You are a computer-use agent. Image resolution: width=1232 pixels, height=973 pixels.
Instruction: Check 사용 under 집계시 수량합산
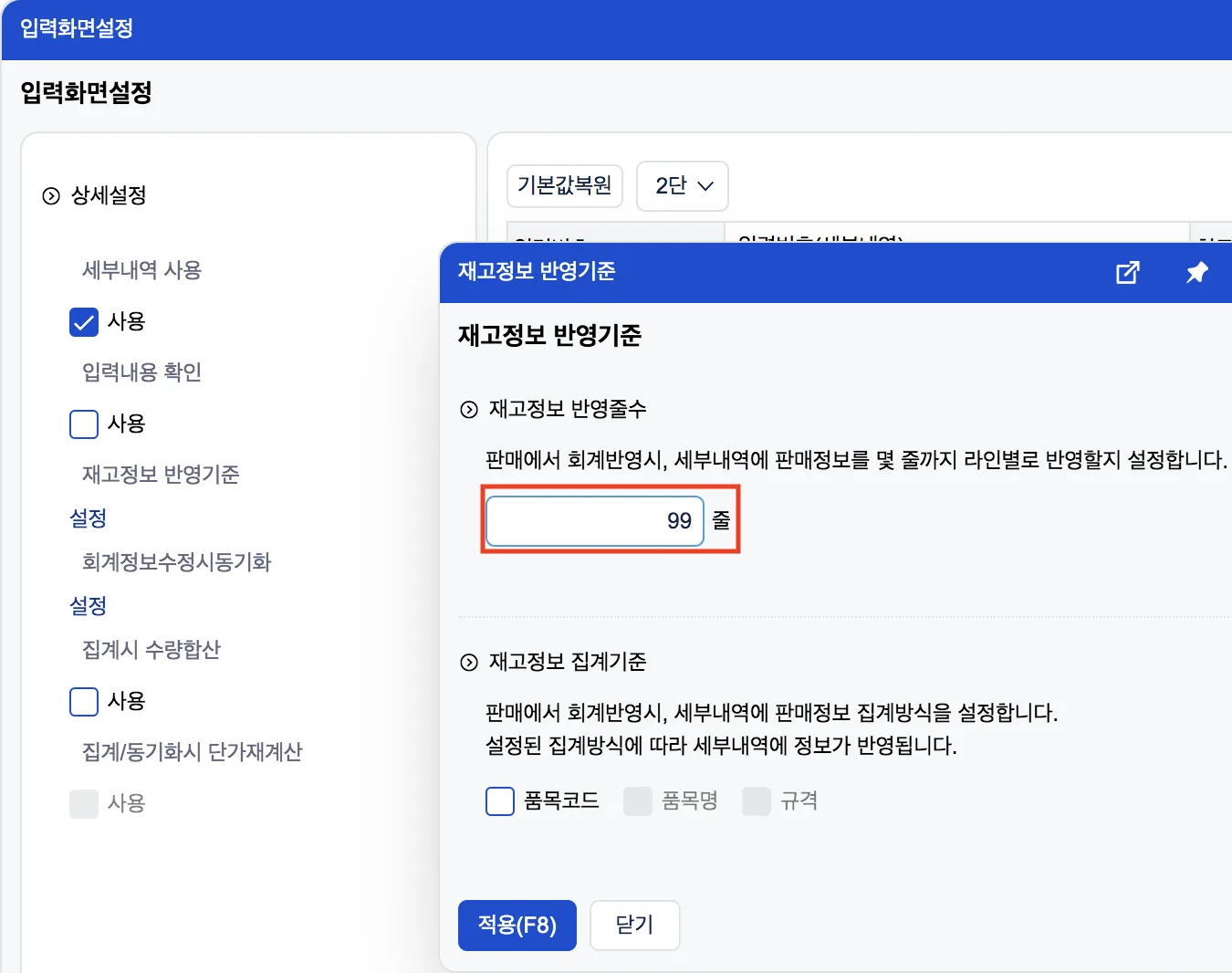84,702
